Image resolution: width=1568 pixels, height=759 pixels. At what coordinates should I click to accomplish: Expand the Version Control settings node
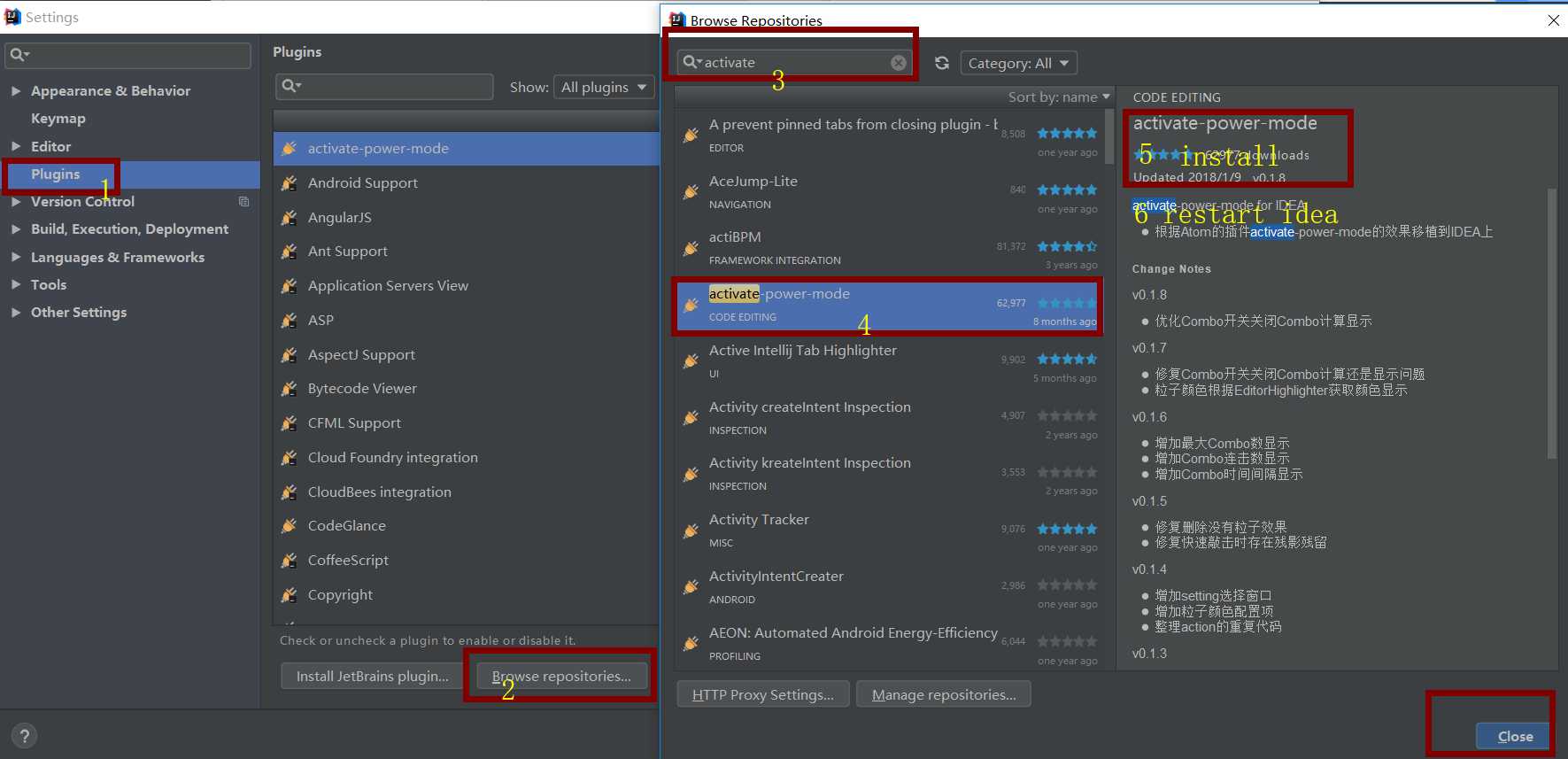[16, 202]
